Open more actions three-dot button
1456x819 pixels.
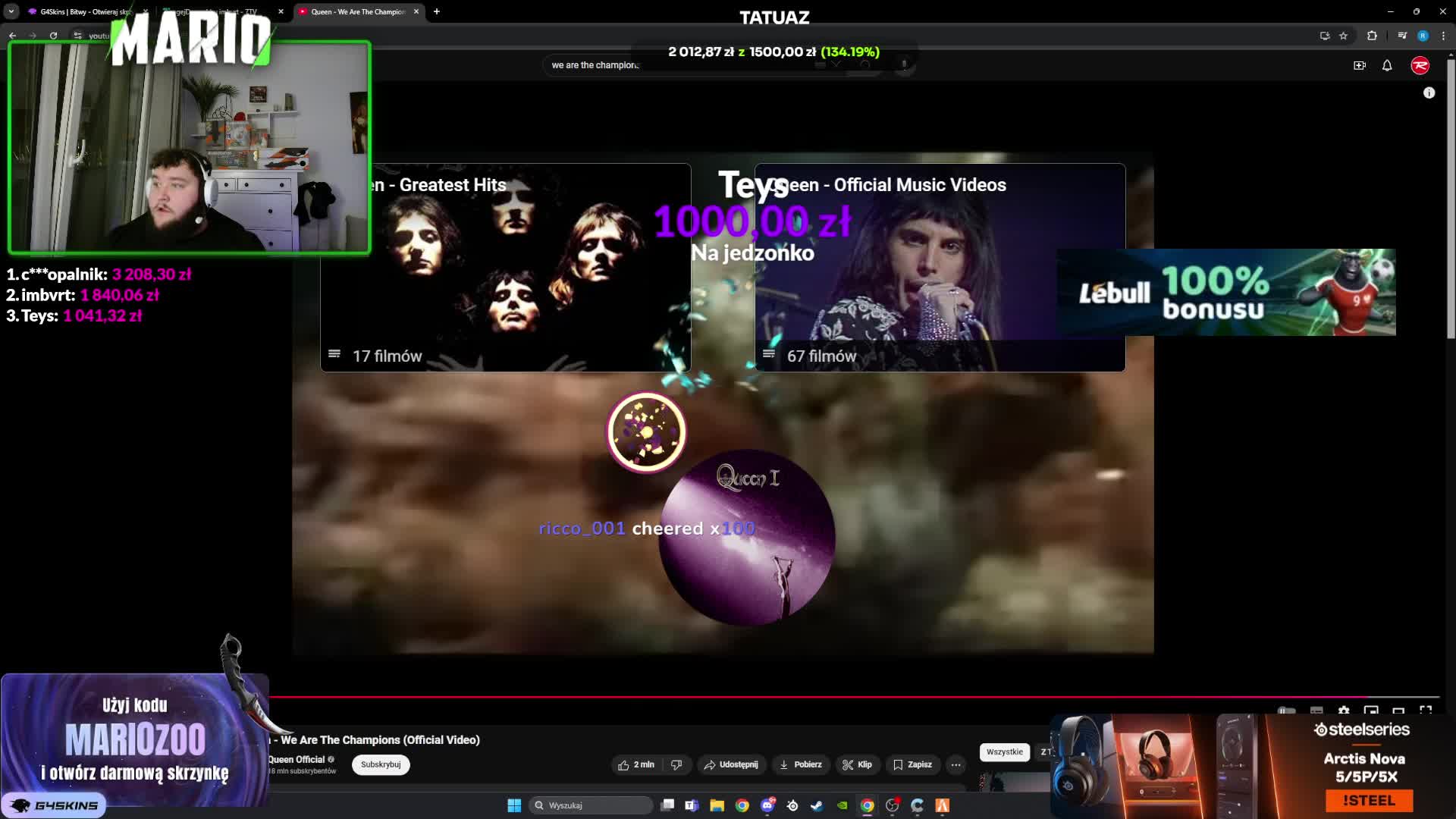point(956,764)
